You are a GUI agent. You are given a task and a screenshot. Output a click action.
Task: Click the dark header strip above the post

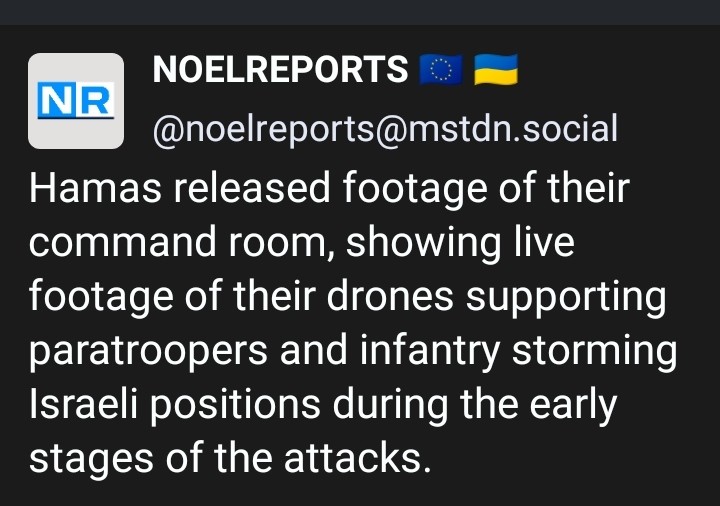pyautogui.click(x=360, y=12)
